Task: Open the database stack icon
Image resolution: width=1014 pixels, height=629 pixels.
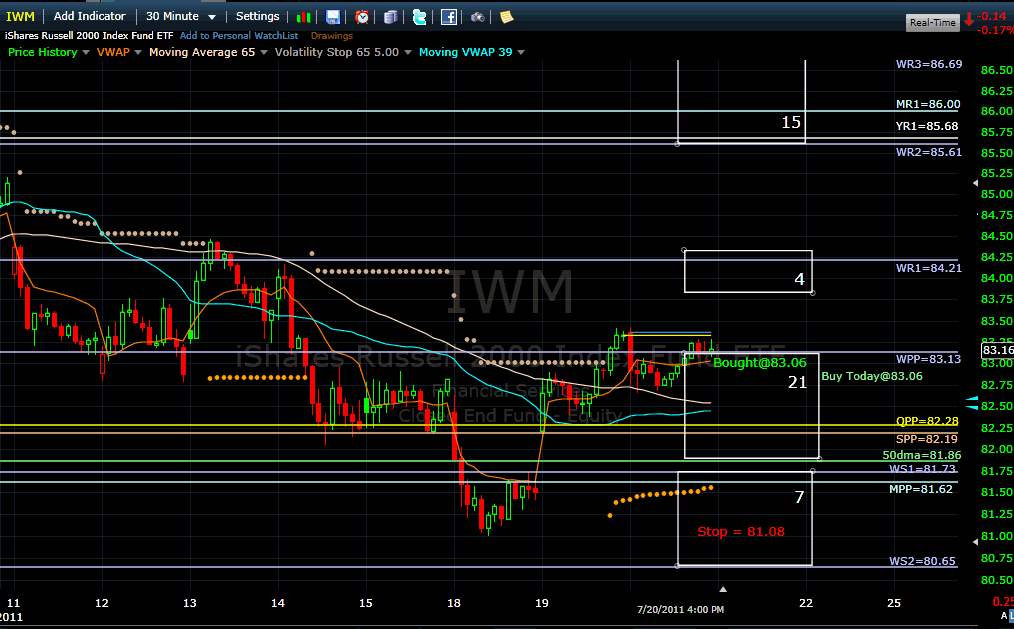Action: (x=390, y=17)
